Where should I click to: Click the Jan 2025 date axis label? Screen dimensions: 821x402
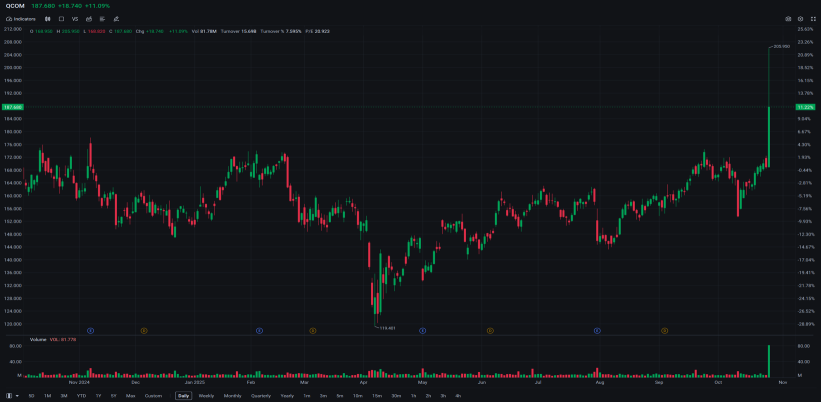click(194, 383)
